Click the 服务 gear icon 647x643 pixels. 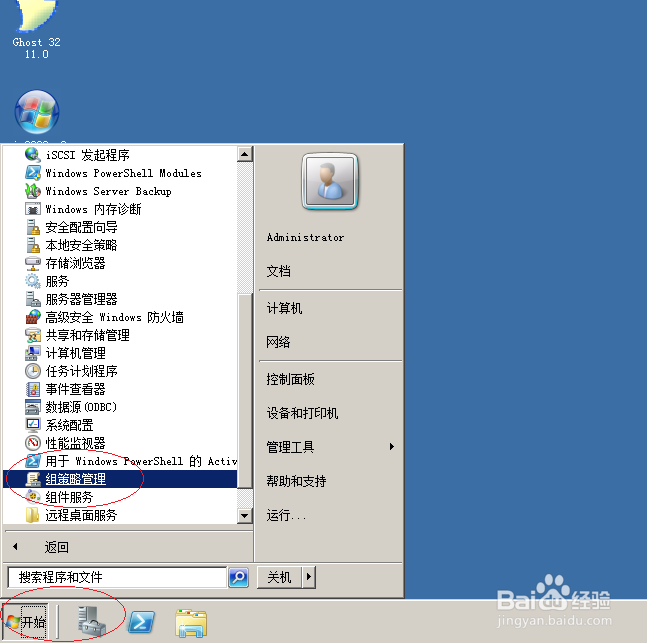(x=33, y=281)
